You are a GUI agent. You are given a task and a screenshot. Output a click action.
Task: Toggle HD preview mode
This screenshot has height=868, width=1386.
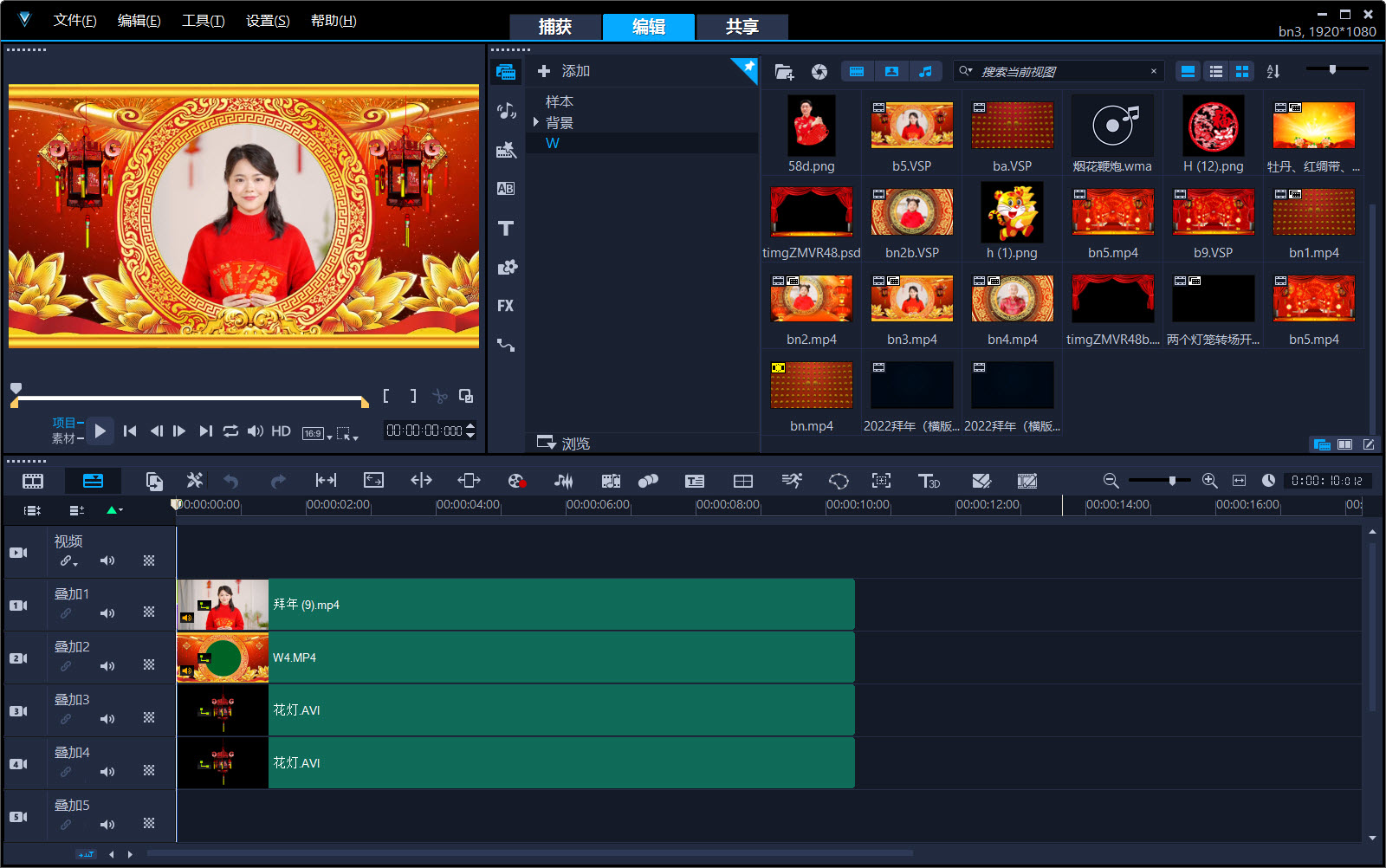click(281, 431)
